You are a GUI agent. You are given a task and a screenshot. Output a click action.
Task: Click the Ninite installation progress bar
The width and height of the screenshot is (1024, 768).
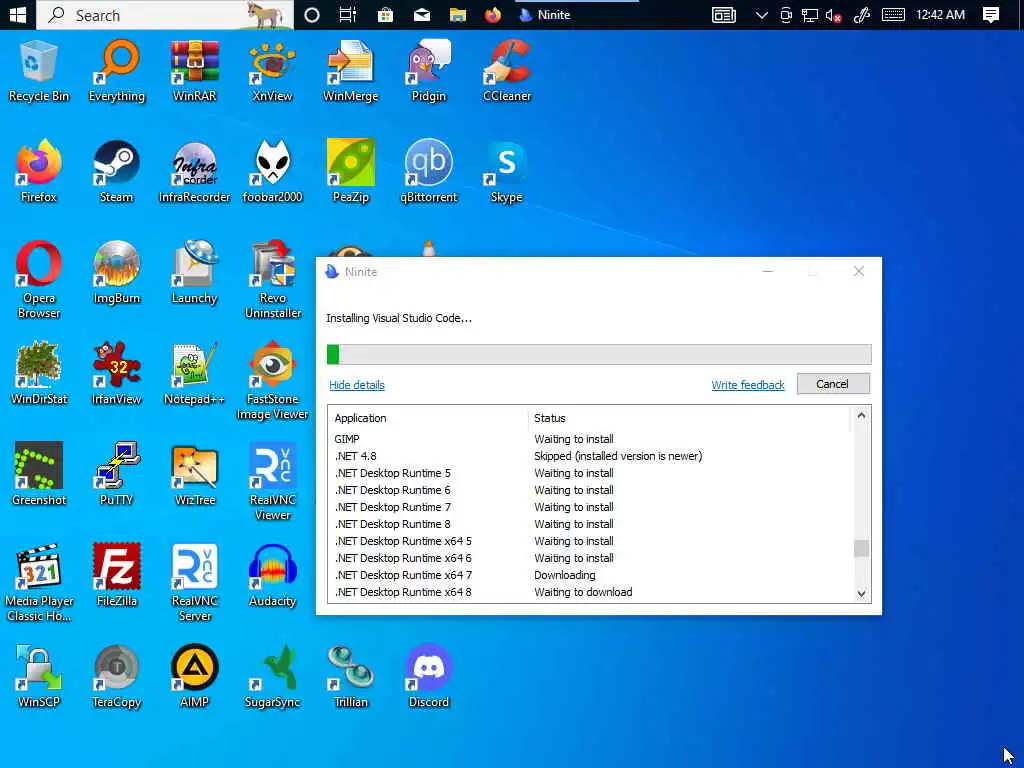point(599,355)
